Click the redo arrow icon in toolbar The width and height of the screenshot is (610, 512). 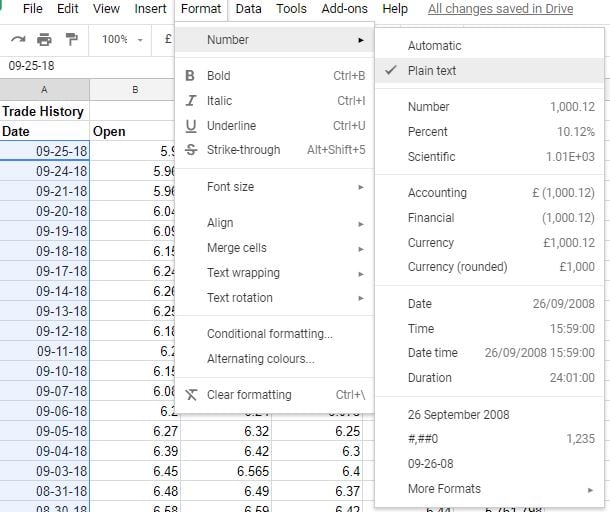[x=17, y=39]
